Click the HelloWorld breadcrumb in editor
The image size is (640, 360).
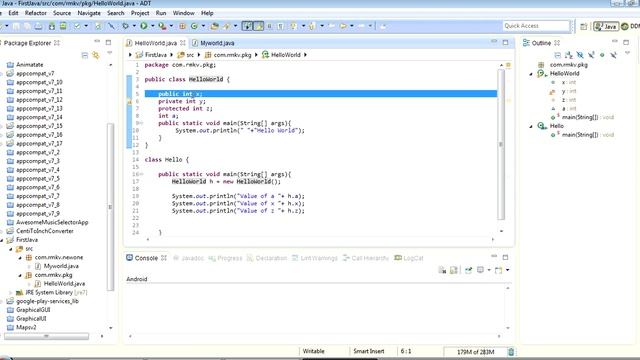(282, 55)
